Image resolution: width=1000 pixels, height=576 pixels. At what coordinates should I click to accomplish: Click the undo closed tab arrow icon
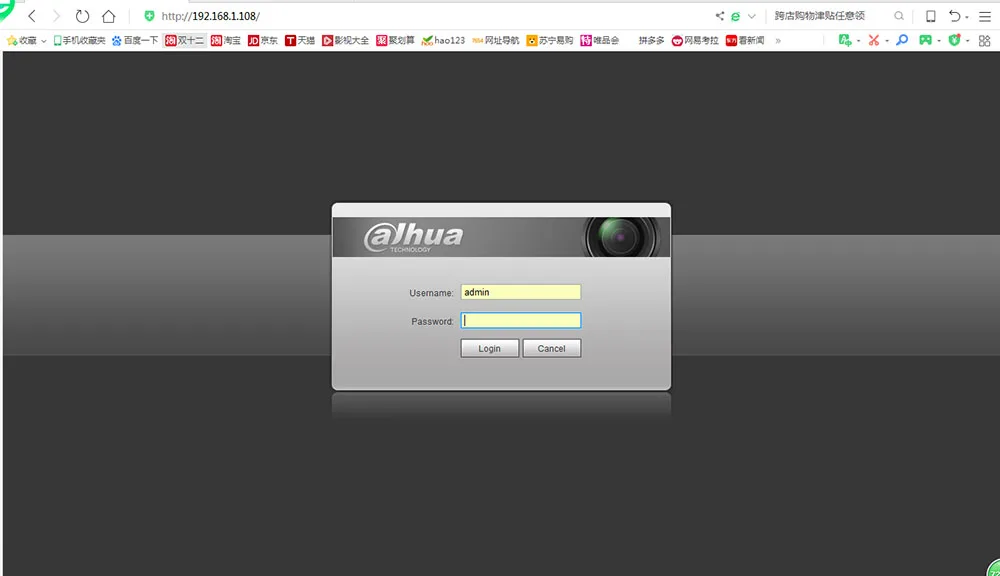(955, 16)
